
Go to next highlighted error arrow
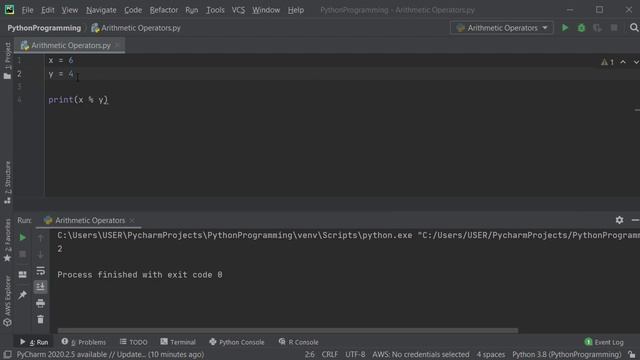coord(636,62)
